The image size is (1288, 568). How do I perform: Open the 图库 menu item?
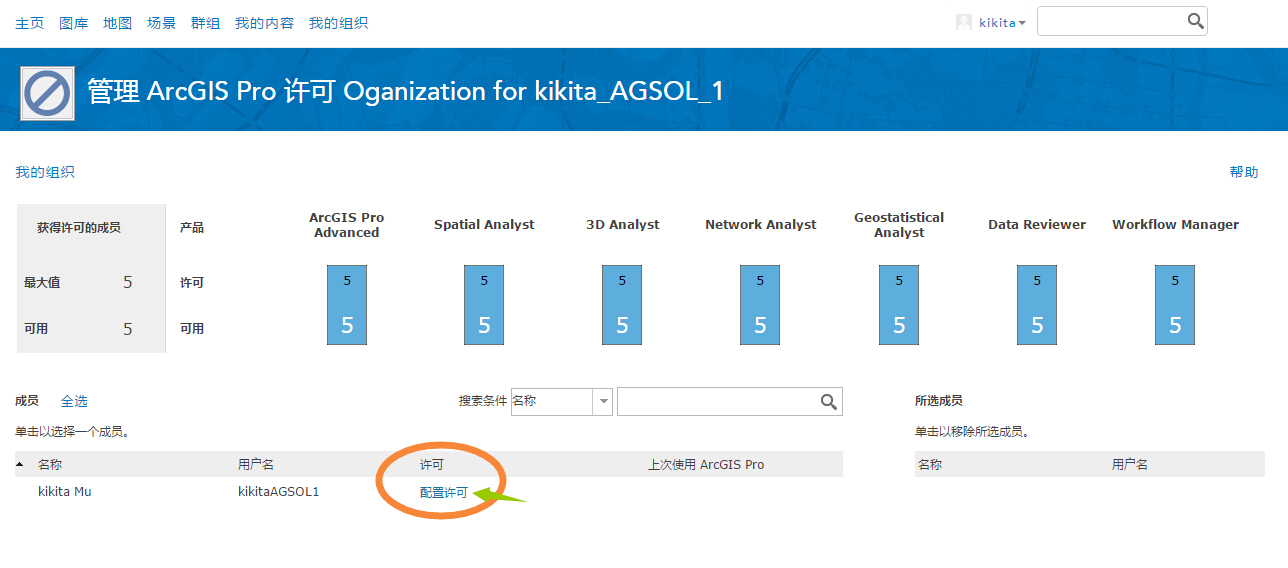[74, 23]
